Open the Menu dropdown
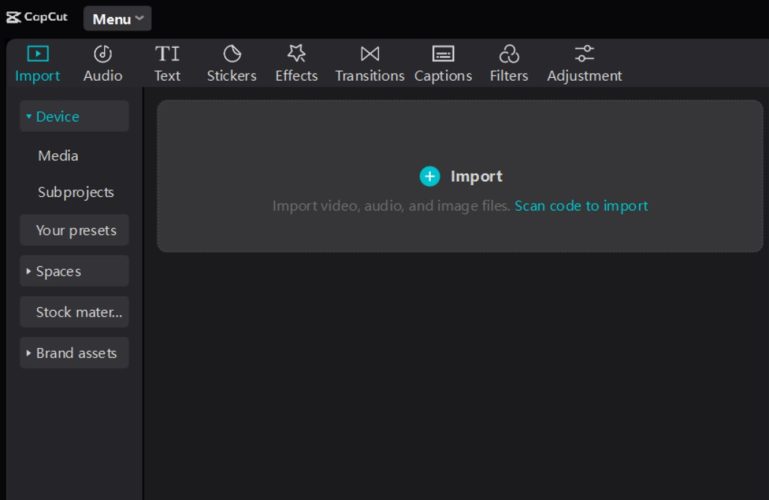769x500 pixels. point(117,19)
